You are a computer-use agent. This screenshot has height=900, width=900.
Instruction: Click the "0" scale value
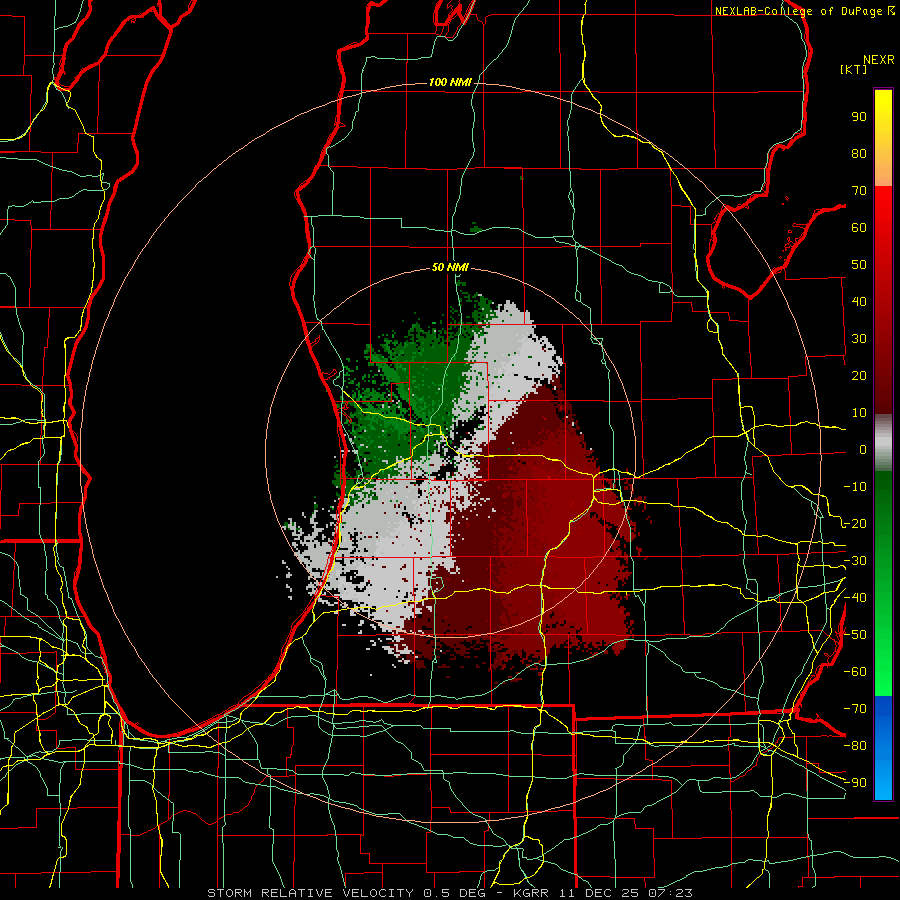tap(863, 450)
